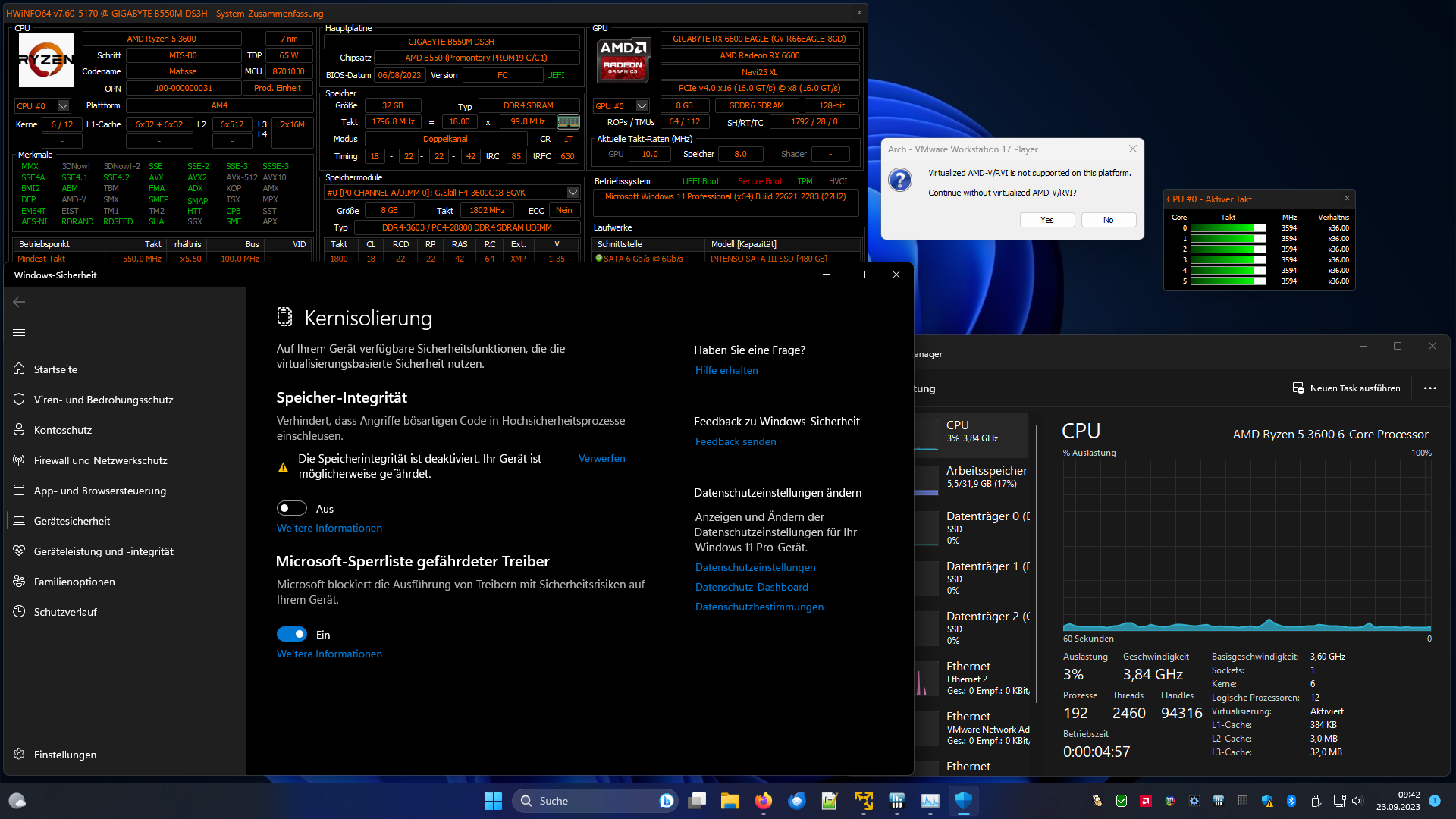Click the Hilfe erhalten link

(x=726, y=370)
